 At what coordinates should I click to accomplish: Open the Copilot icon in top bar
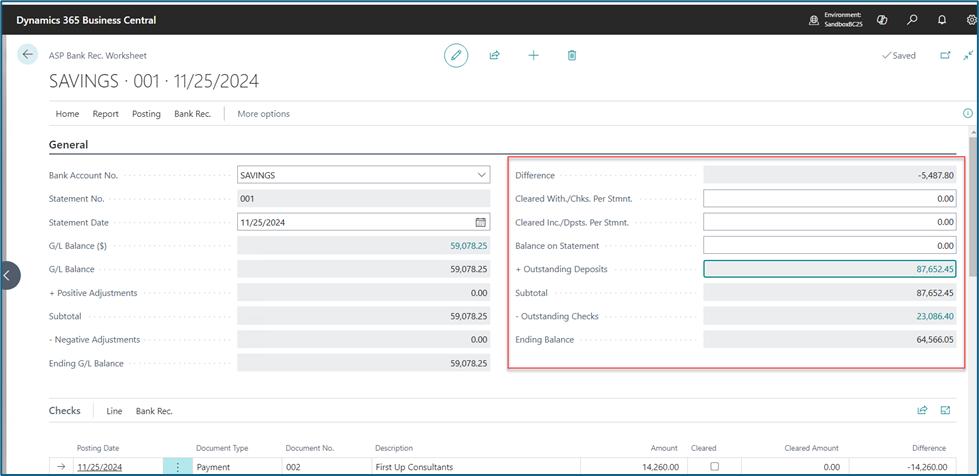point(882,19)
